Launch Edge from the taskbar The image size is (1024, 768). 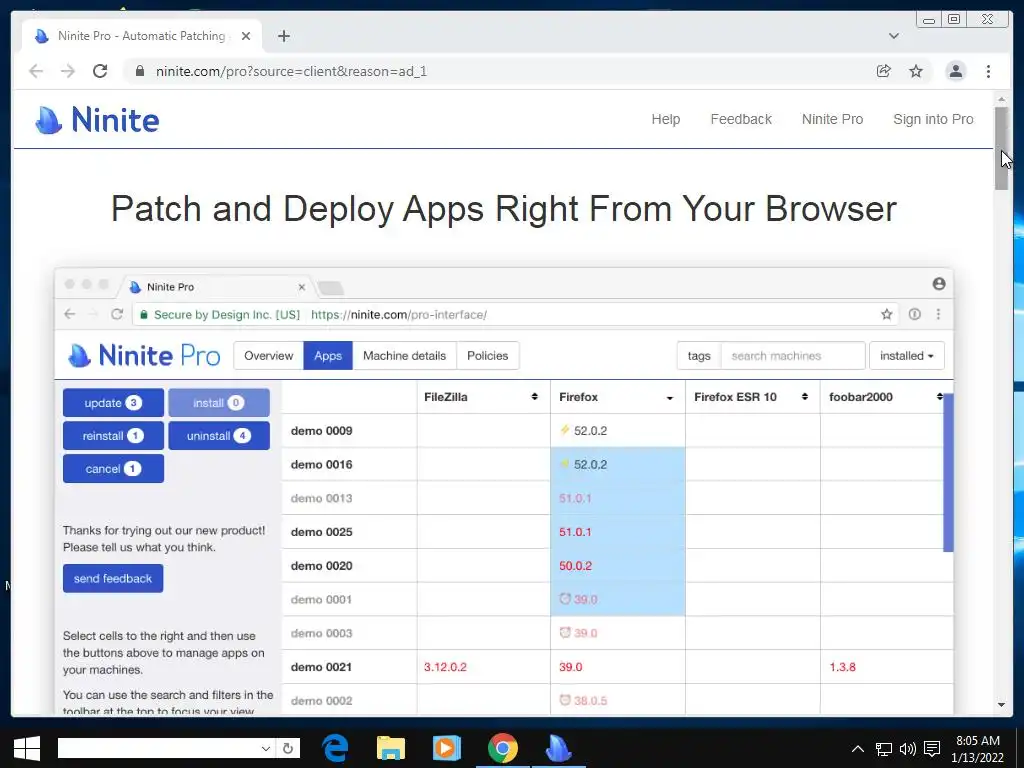[x=335, y=748]
